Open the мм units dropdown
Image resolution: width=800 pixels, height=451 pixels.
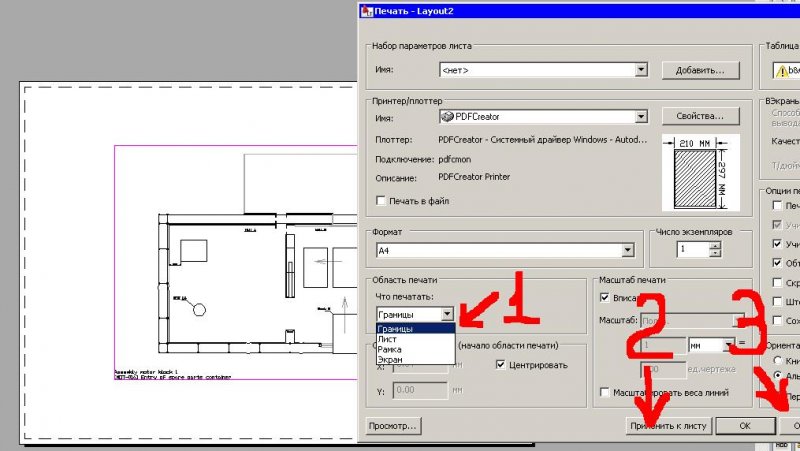(712, 345)
